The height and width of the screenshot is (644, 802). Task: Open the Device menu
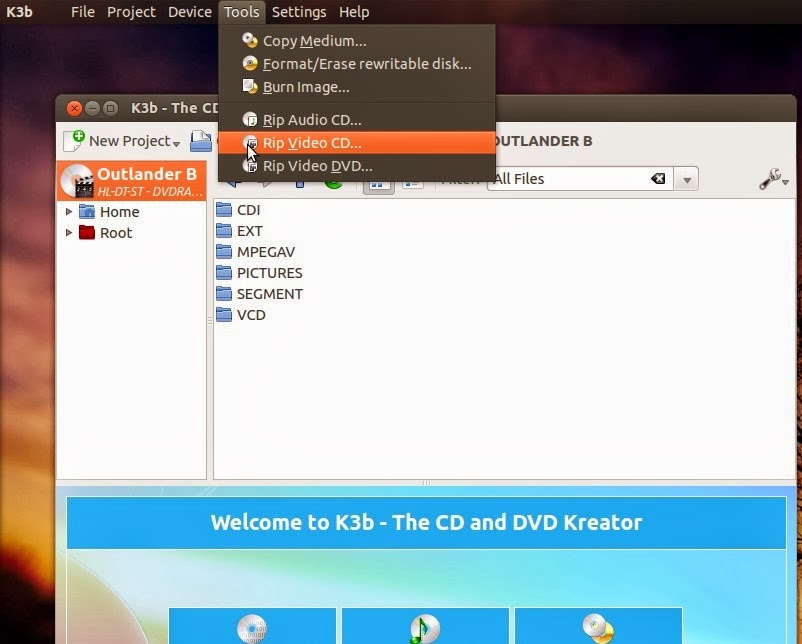click(190, 12)
